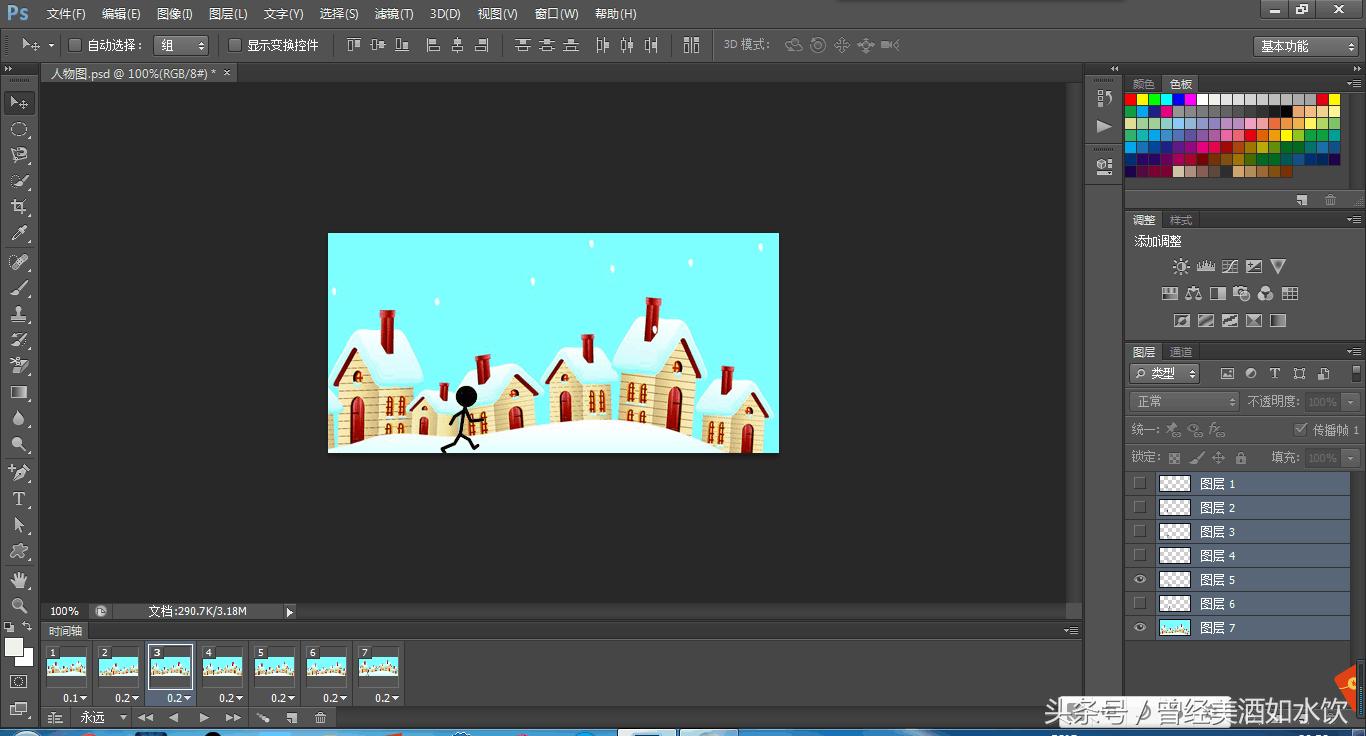Select the Horizontal Type tool
1366x736 pixels.
click(x=18, y=499)
